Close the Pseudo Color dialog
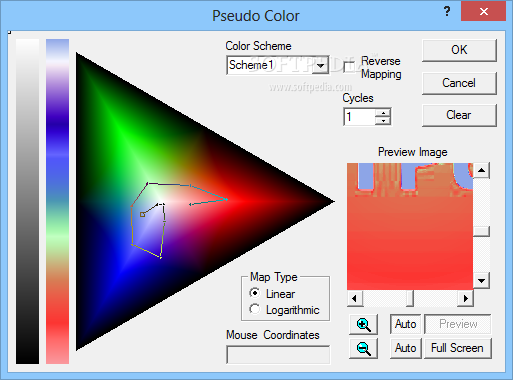The height and width of the screenshot is (380, 513). [483, 12]
